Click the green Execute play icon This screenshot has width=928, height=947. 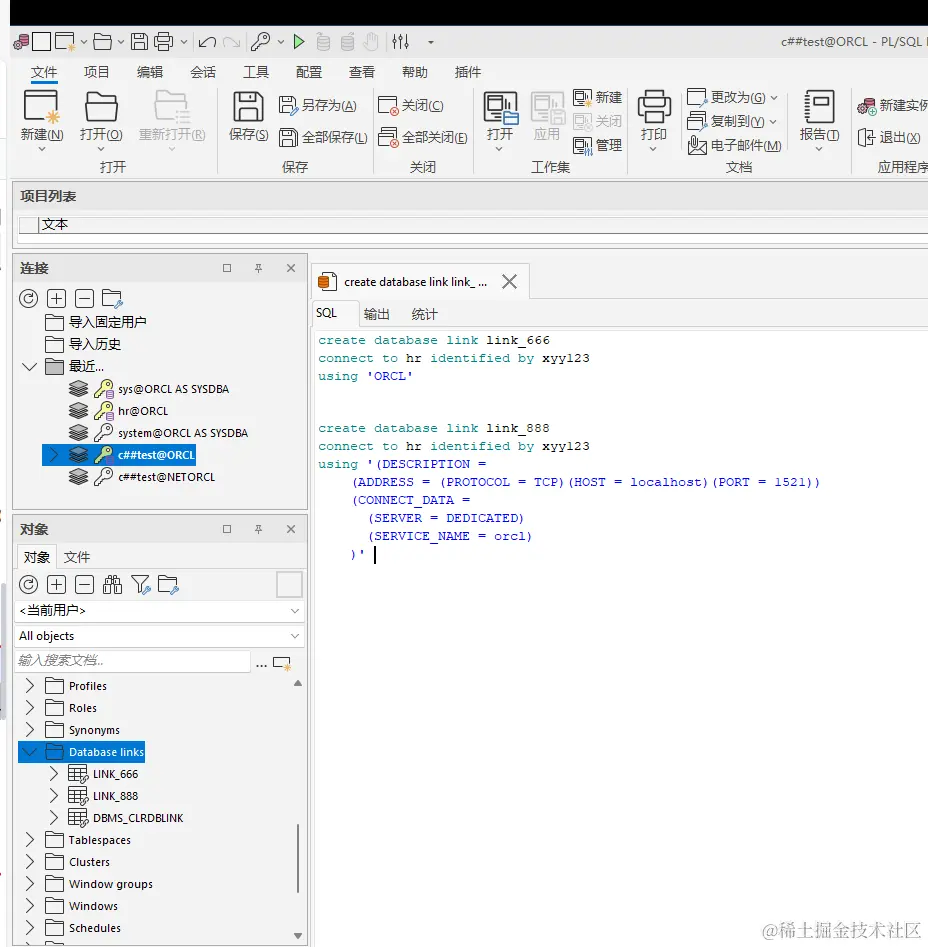pyautogui.click(x=299, y=42)
